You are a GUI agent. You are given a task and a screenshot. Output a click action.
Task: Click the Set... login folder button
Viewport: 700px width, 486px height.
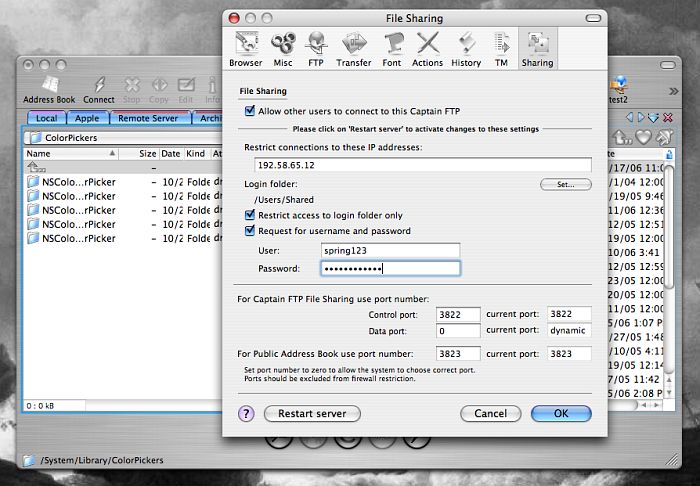pos(566,184)
